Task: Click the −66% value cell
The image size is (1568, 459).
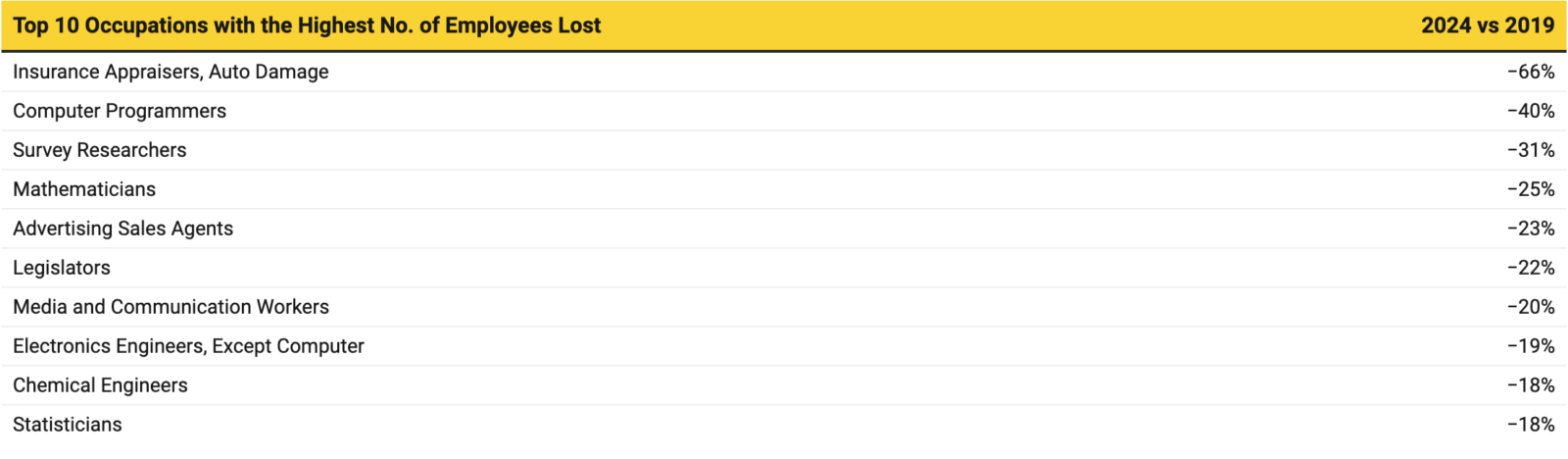Action: 1531,72
